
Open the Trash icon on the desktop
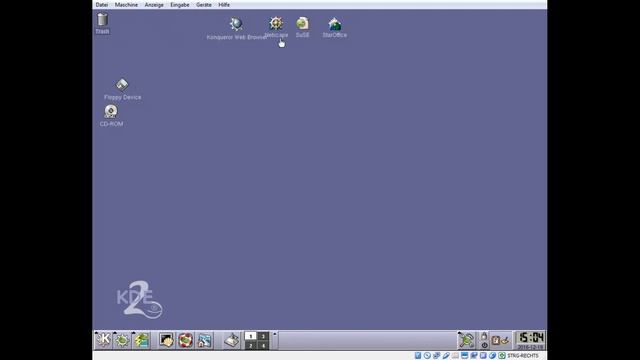102,24
